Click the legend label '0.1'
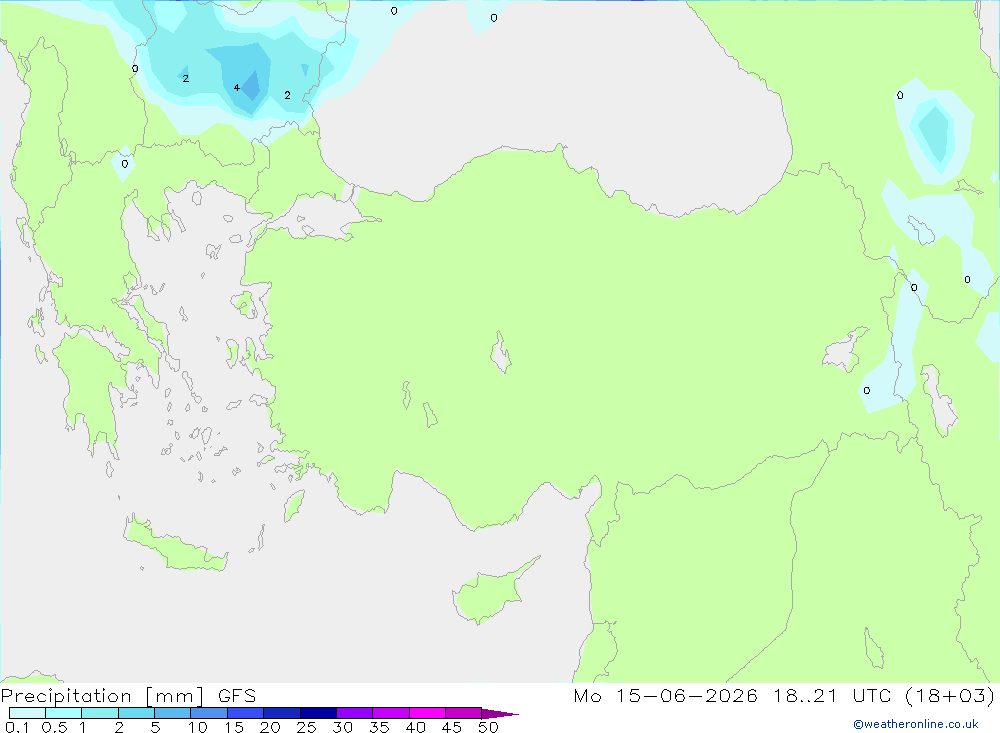Image resolution: width=1000 pixels, height=733 pixels. pyautogui.click(x=17, y=727)
